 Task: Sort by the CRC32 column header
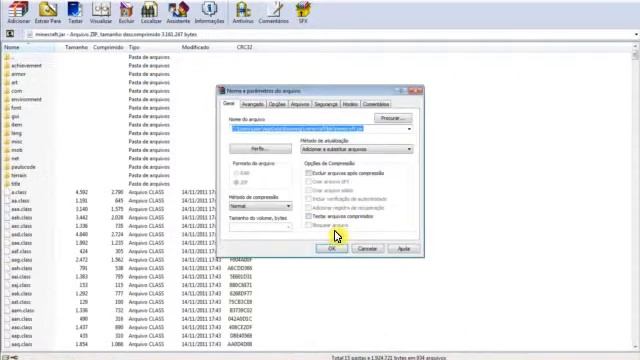[x=244, y=47]
